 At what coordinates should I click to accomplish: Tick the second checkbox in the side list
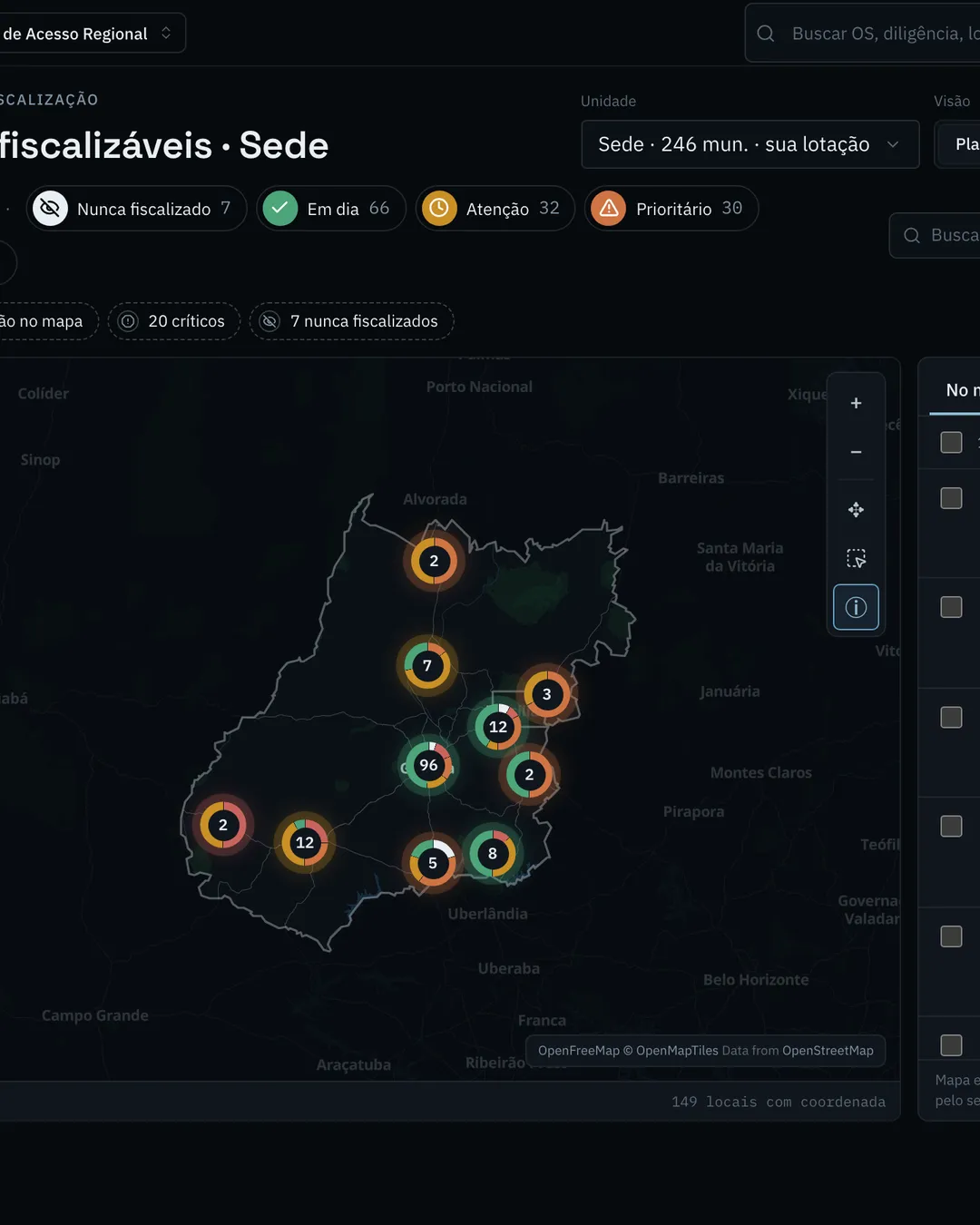(951, 498)
